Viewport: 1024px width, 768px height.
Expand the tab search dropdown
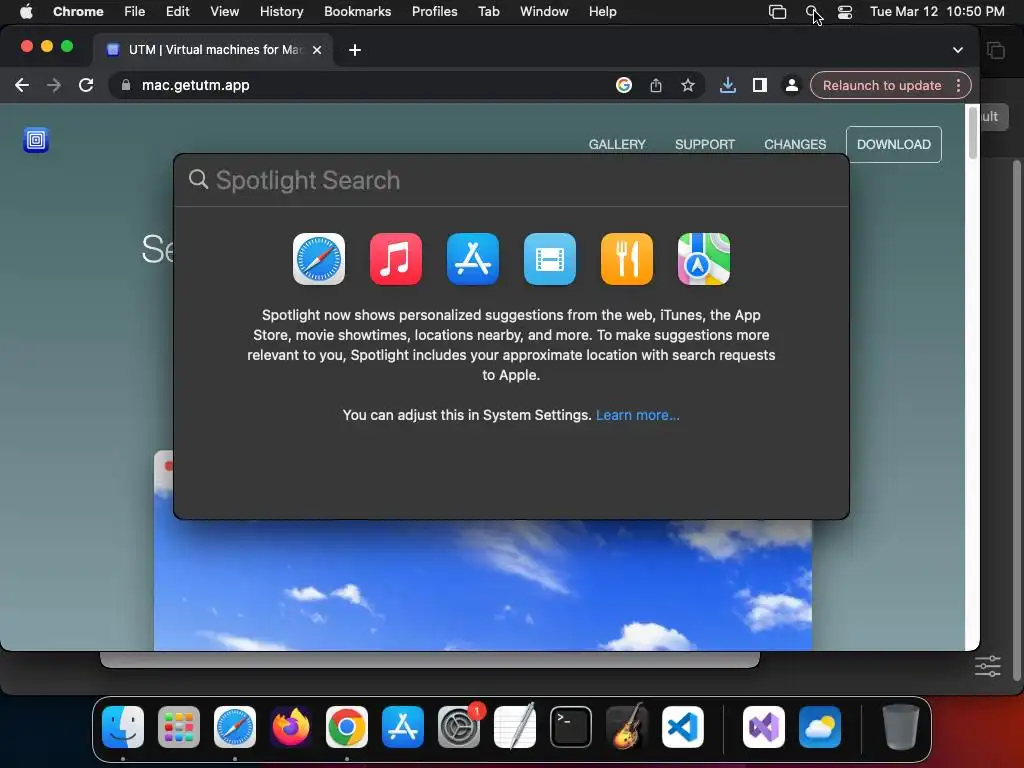[x=957, y=50]
